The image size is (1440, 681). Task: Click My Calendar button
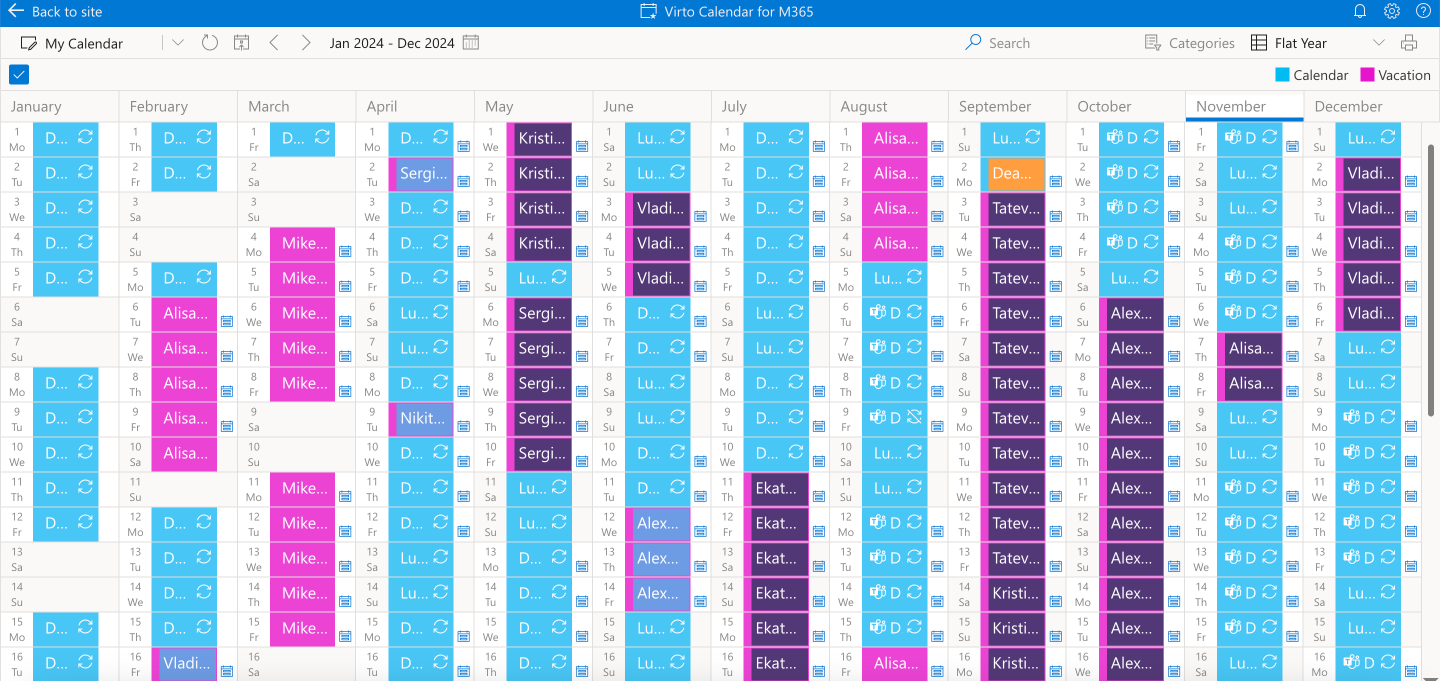pos(72,43)
